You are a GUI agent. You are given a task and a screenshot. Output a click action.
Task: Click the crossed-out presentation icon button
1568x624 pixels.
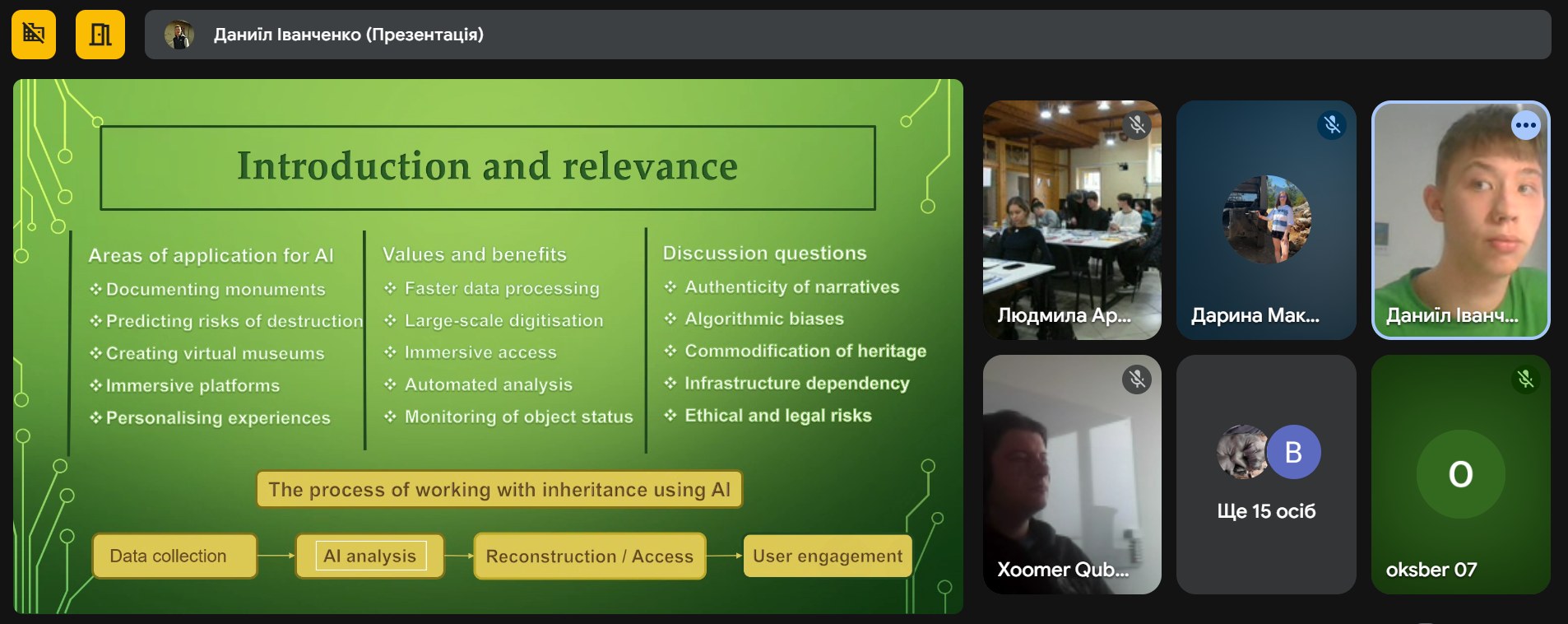point(34,35)
